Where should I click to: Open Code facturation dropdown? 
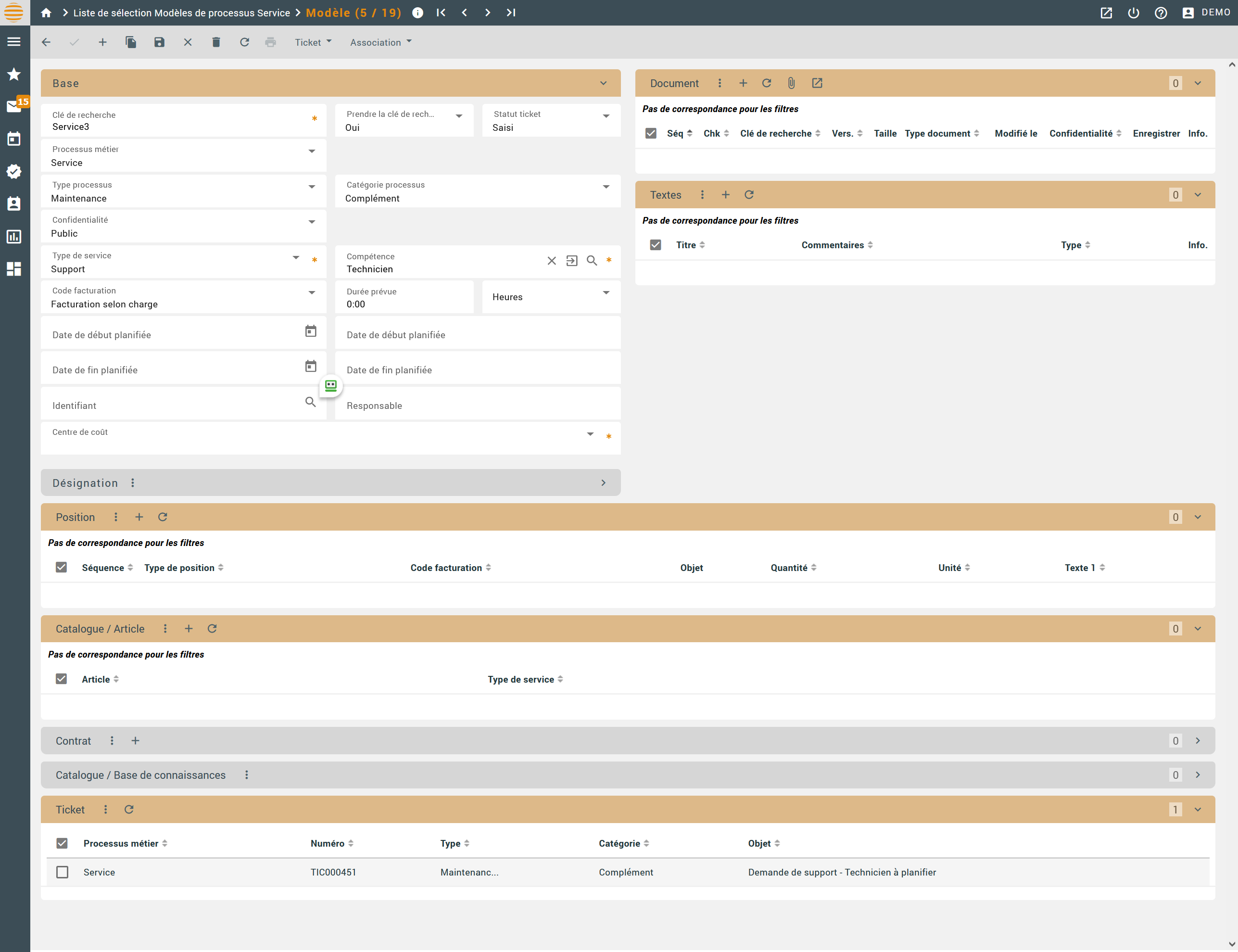coord(312,293)
